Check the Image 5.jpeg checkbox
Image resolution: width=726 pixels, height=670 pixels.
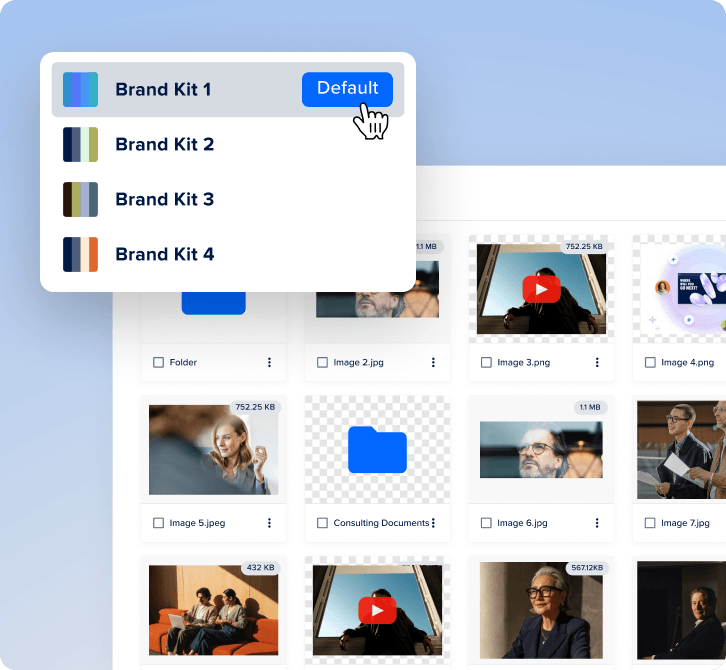158,523
